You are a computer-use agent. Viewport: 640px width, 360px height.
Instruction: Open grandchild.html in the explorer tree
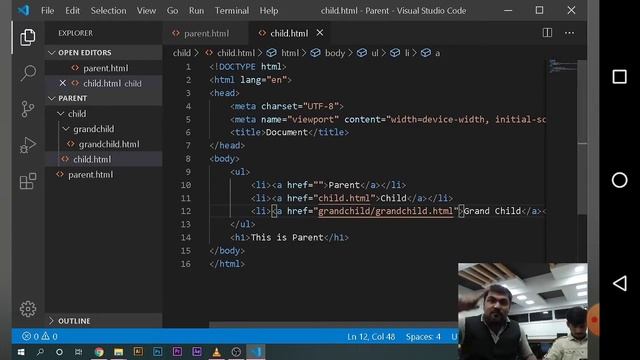coord(104,144)
